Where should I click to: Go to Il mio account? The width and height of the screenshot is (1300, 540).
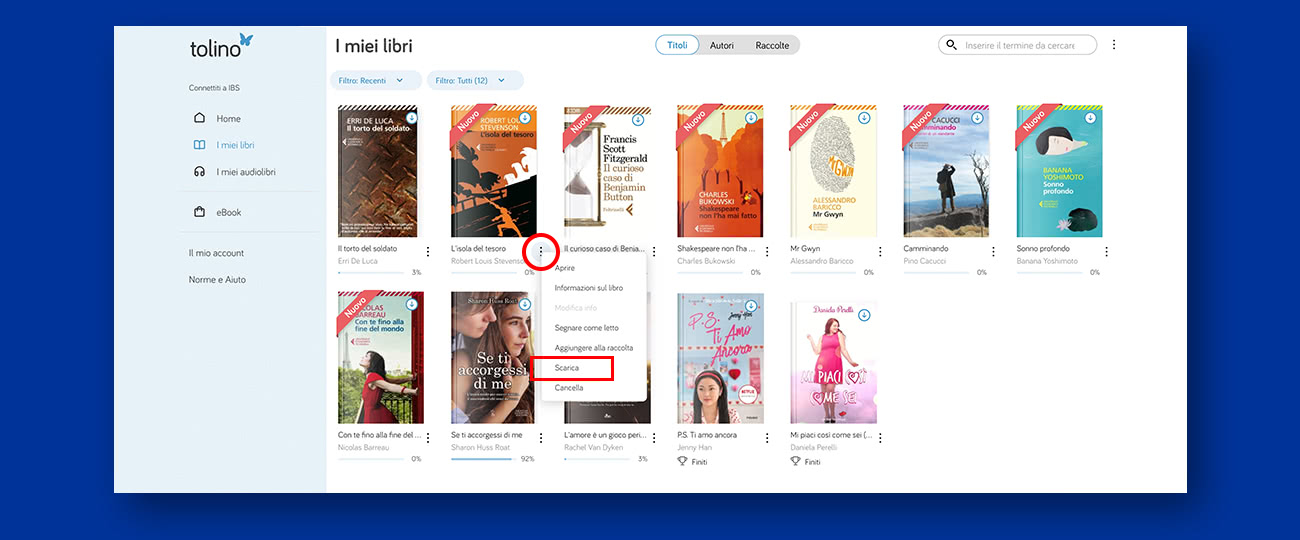pyautogui.click(x=216, y=253)
